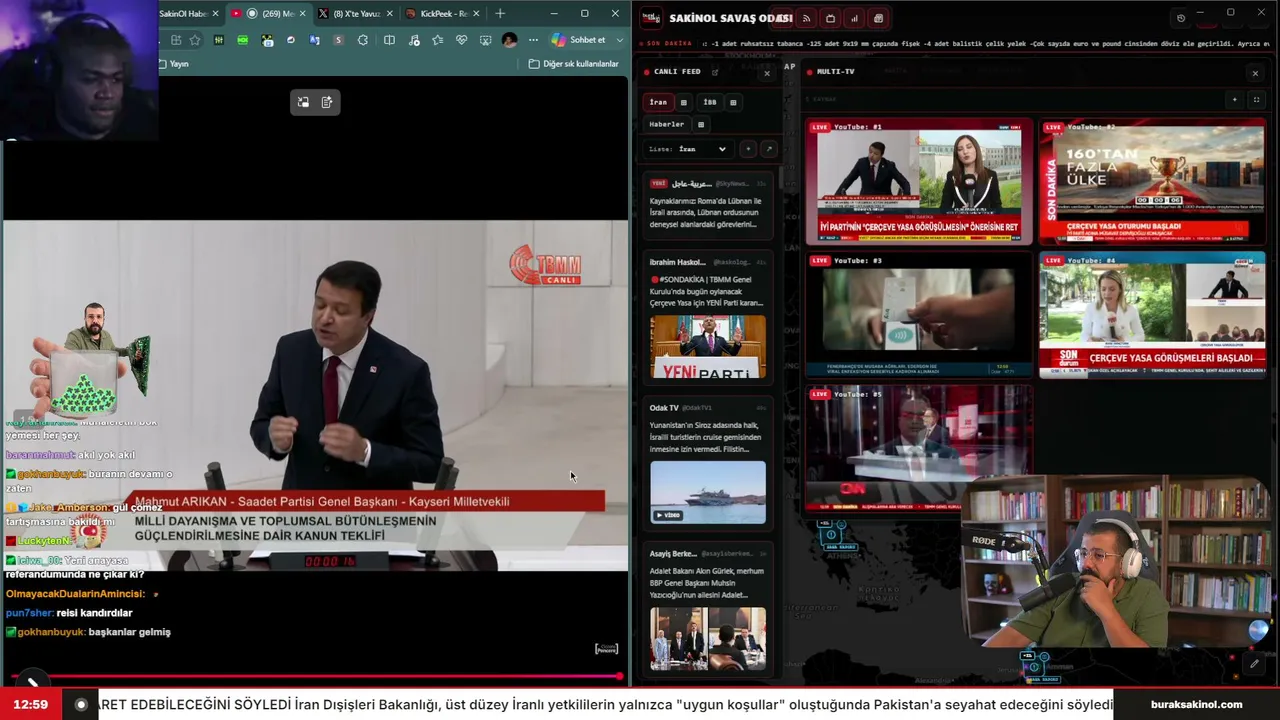Select the İran feed tab
The width and height of the screenshot is (1280, 720).
[x=658, y=102]
